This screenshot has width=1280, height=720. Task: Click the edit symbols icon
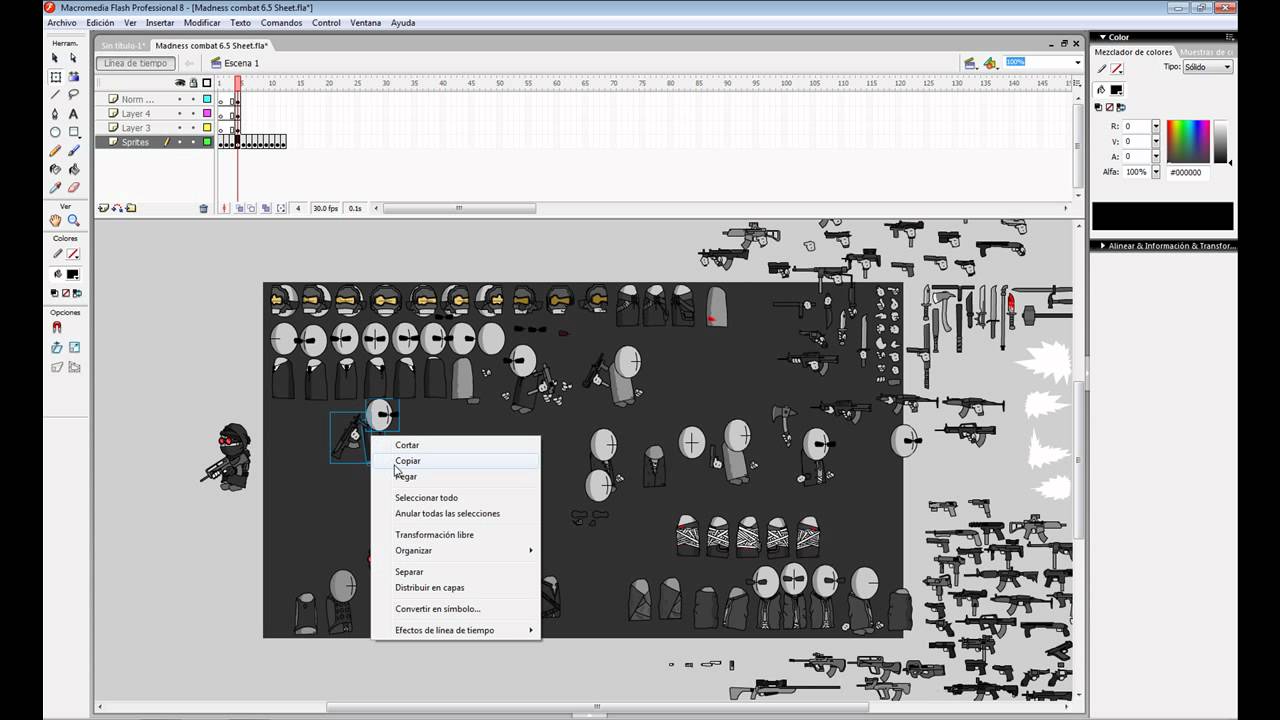tap(990, 63)
